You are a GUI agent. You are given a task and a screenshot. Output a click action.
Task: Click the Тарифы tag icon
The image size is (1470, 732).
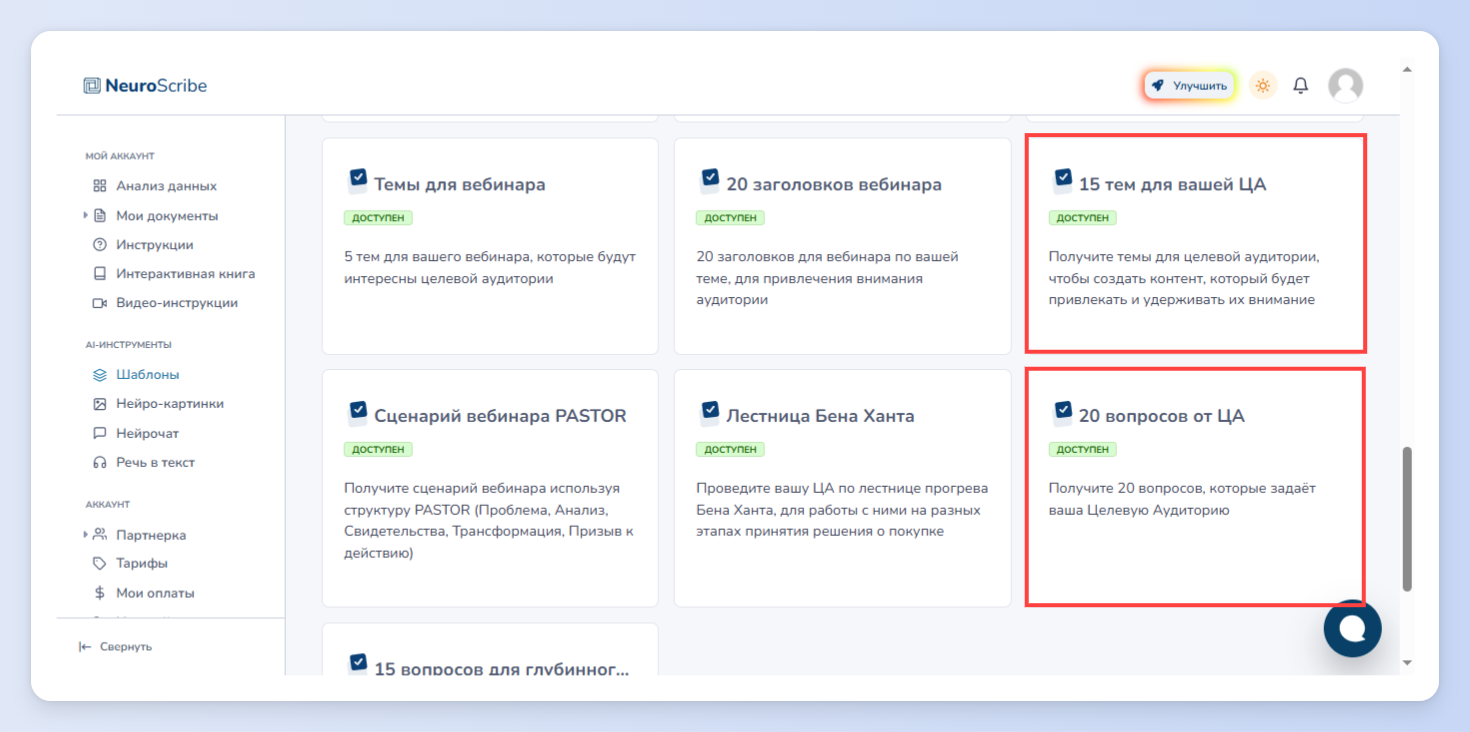click(100, 563)
